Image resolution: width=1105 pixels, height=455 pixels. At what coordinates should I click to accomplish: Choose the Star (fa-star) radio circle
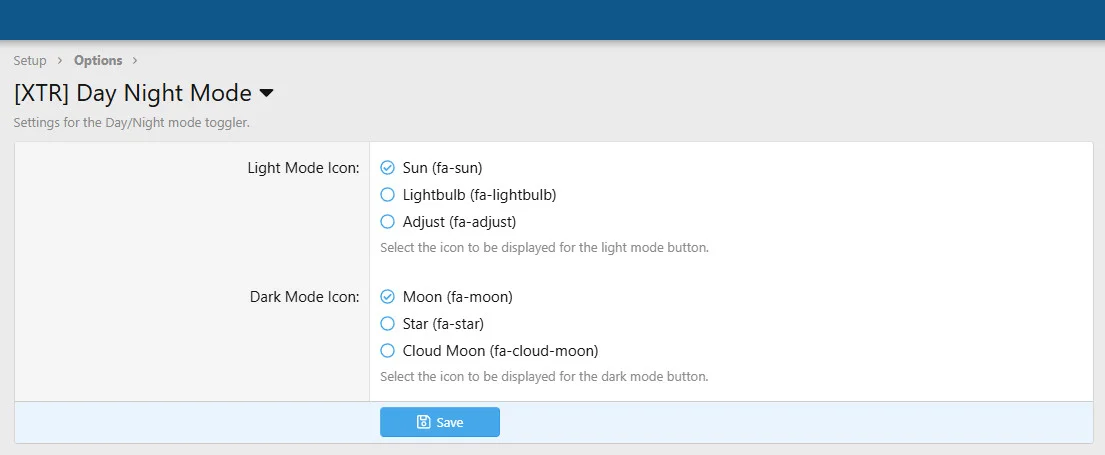click(388, 324)
